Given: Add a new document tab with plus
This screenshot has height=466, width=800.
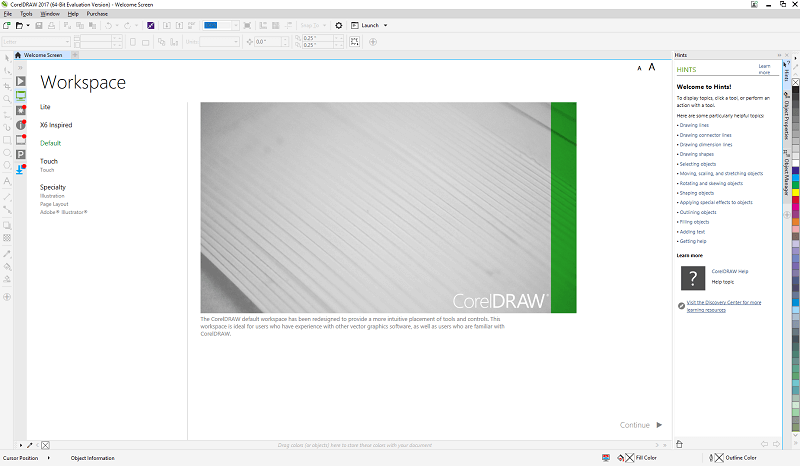Looking at the screenshot, I should click(75, 55).
